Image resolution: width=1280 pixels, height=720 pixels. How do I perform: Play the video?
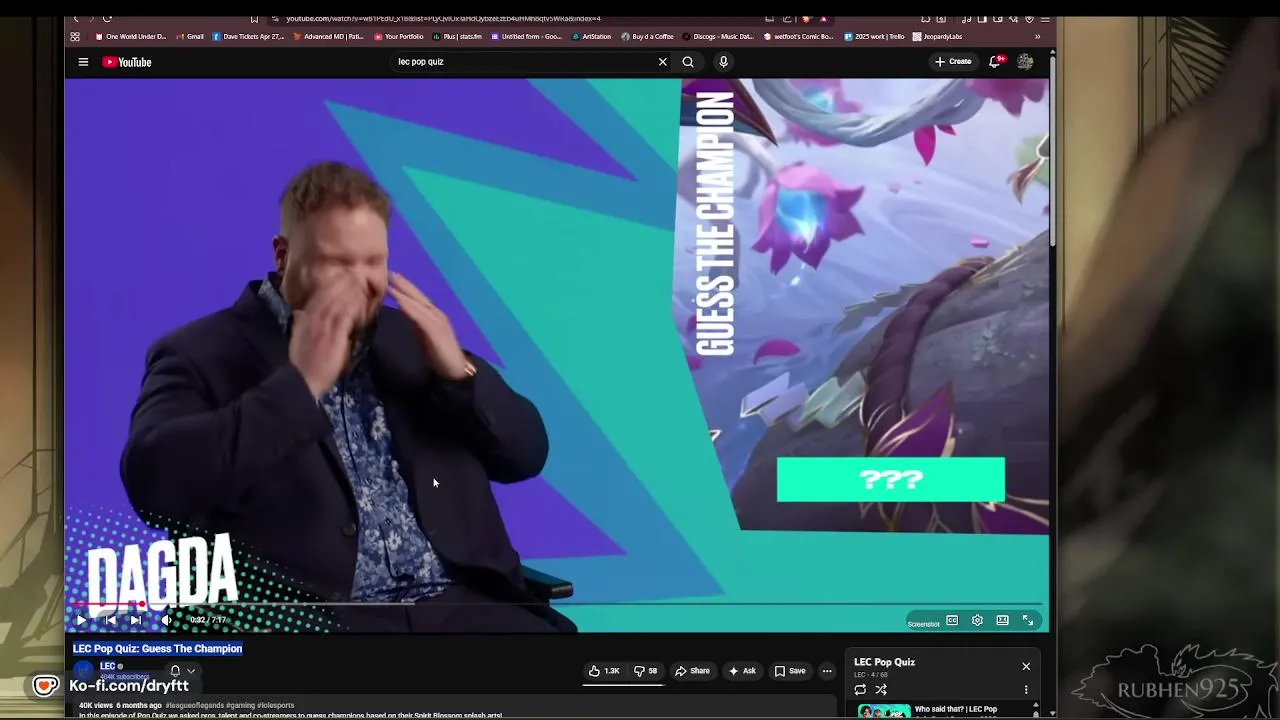click(81, 620)
